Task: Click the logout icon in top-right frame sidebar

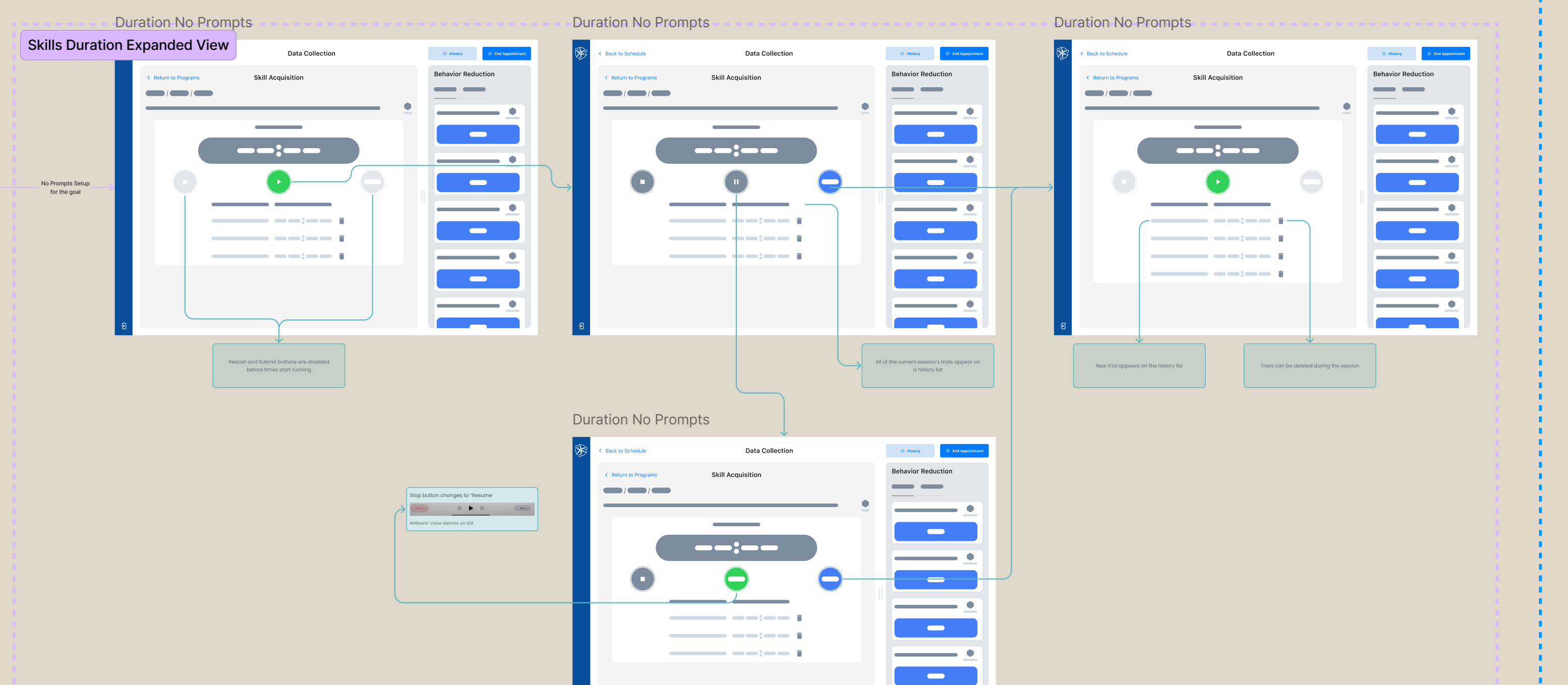Action: coord(1063,326)
